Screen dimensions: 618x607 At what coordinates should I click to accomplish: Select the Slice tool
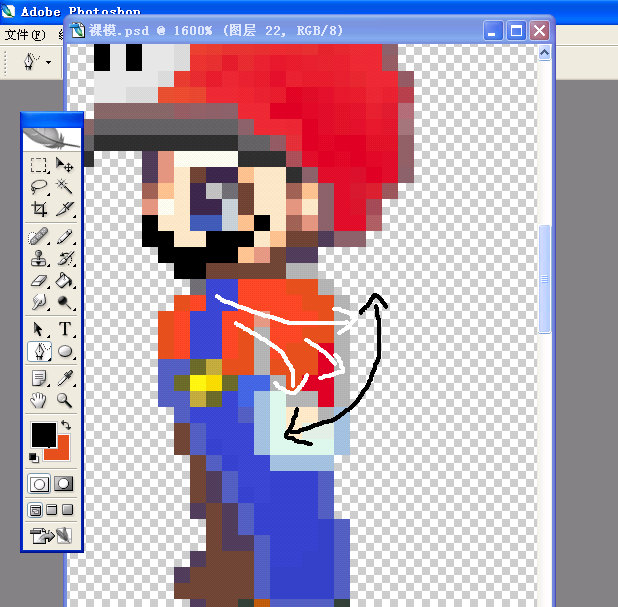pyautogui.click(x=65, y=209)
